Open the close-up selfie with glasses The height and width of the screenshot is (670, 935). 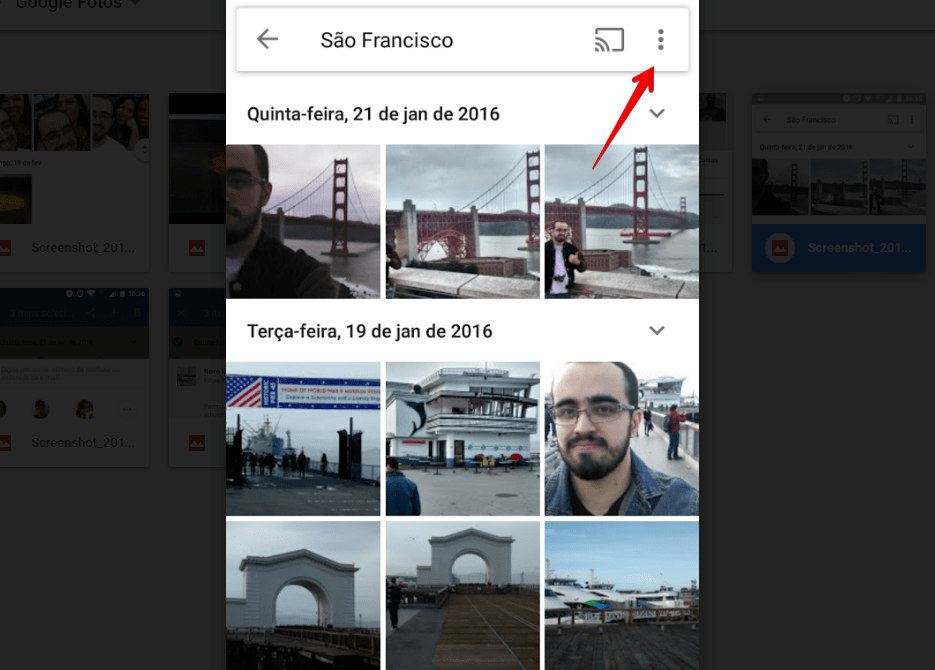(x=621, y=439)
